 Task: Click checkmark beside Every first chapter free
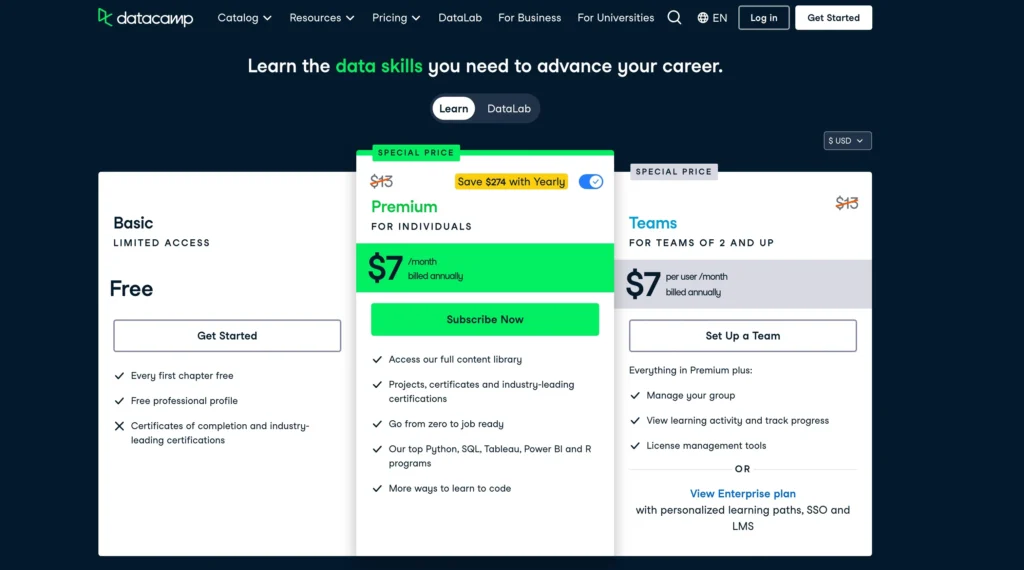[119, 375]
